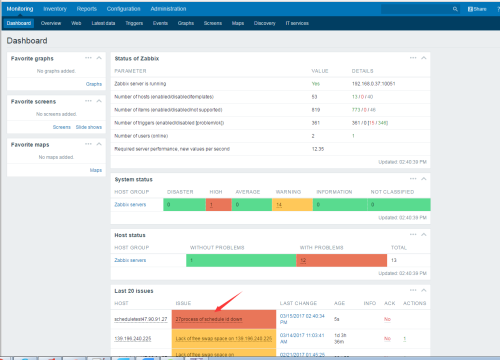Open the scheduletest47.90.91.27 host entry
This screenshot has width=500, height=360.
tap(141, 319)
